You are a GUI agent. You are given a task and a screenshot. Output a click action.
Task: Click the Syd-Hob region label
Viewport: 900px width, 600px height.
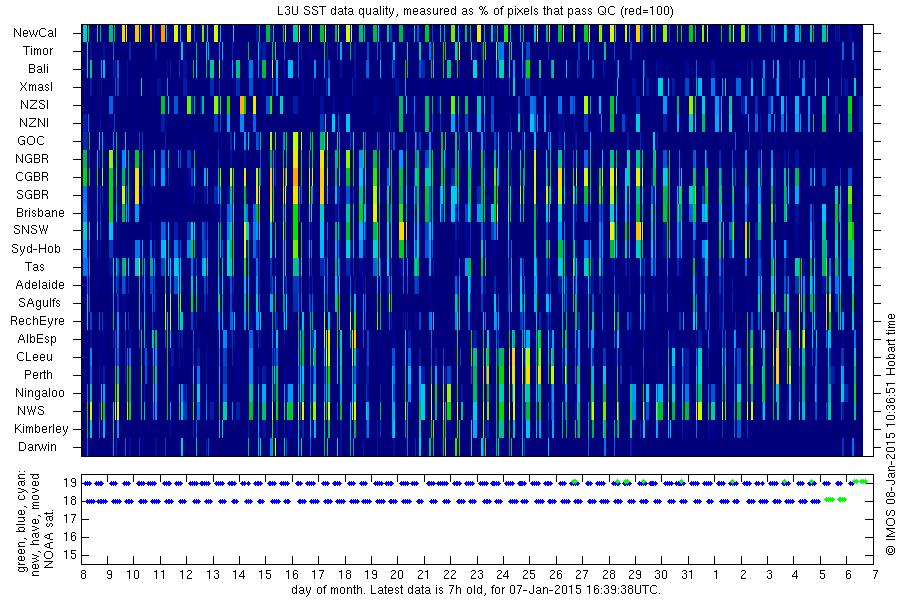(36, 249)
